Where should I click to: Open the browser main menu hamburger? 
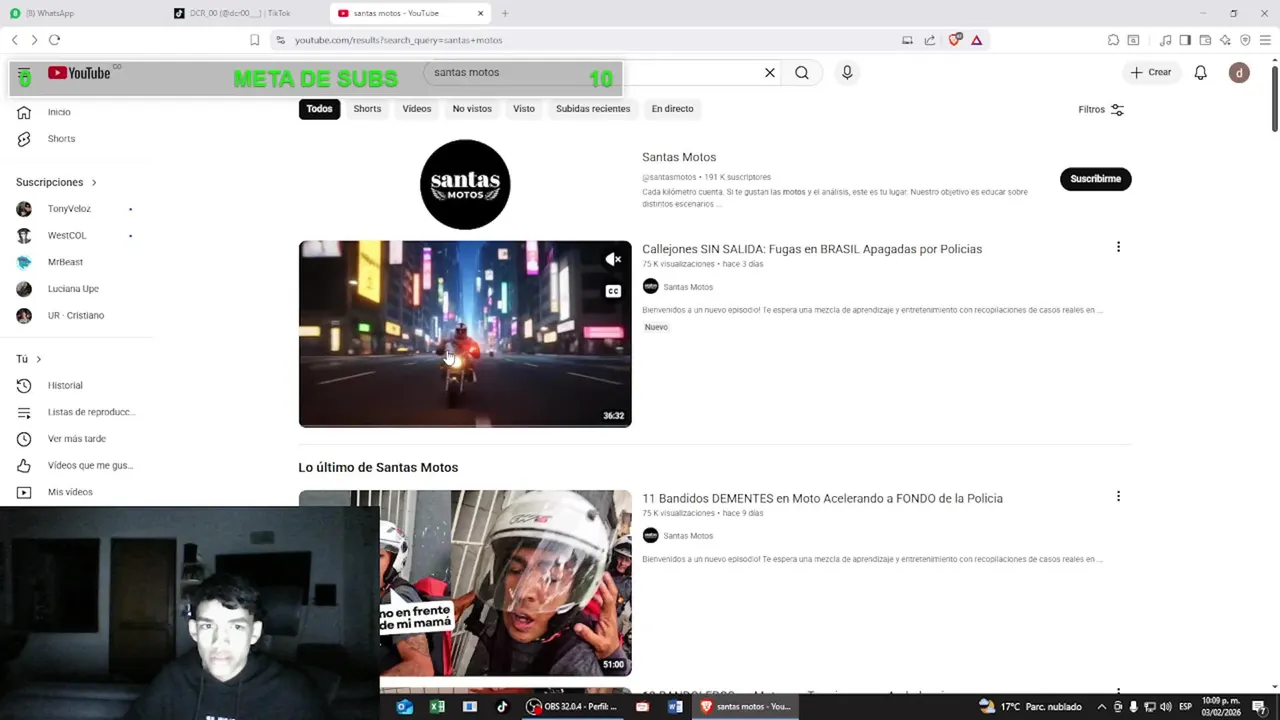coord(1265,40)
